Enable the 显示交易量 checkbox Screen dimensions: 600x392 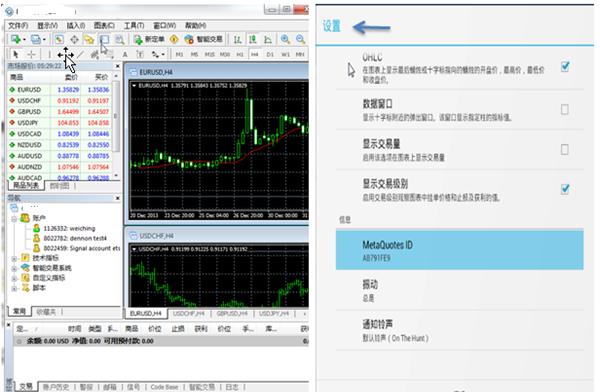564,149
